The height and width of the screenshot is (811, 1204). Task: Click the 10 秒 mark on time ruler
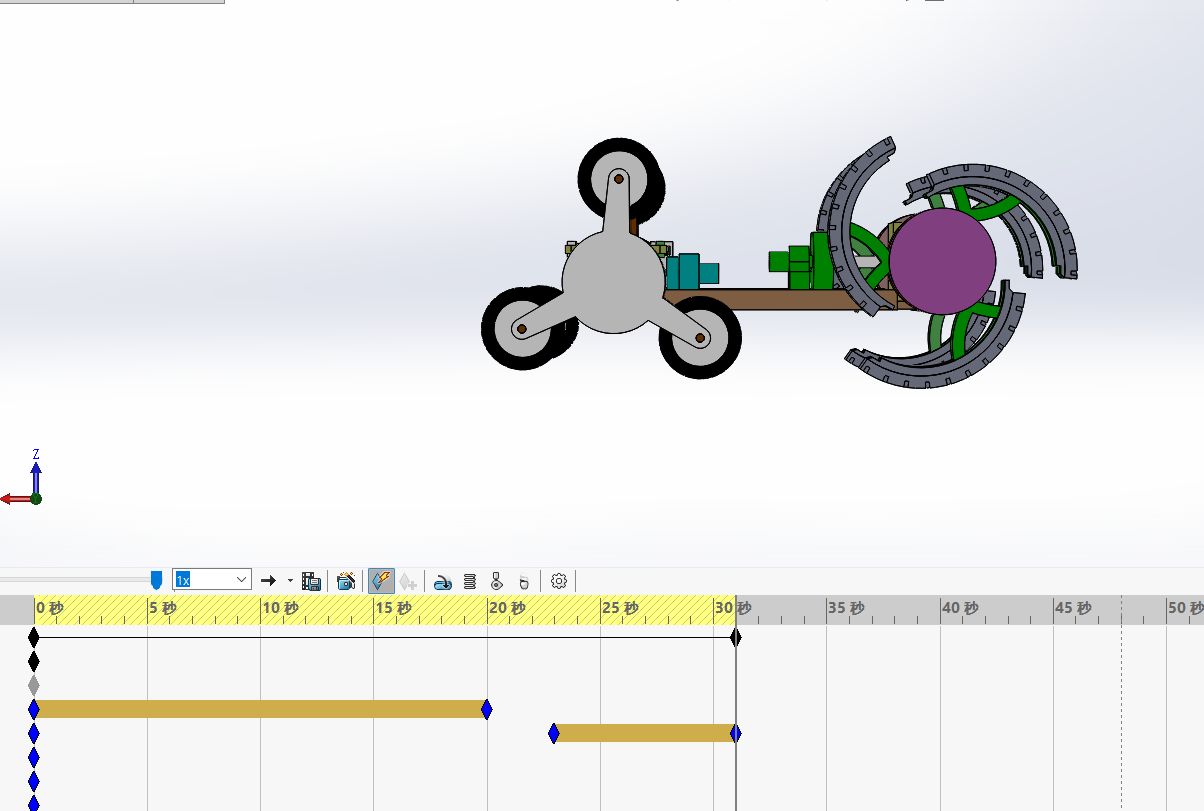280,608
